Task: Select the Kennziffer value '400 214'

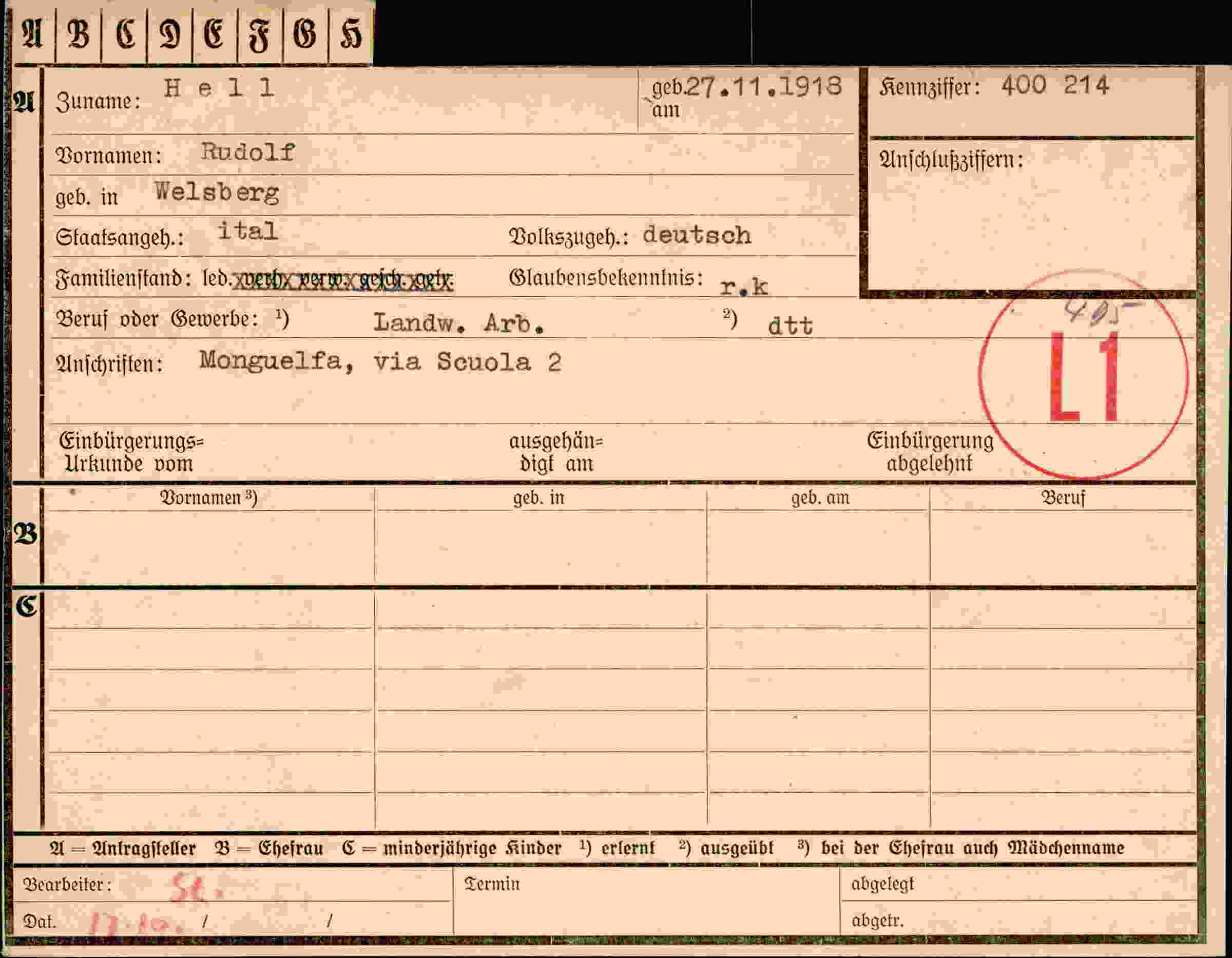Action: click(1055, 85)
